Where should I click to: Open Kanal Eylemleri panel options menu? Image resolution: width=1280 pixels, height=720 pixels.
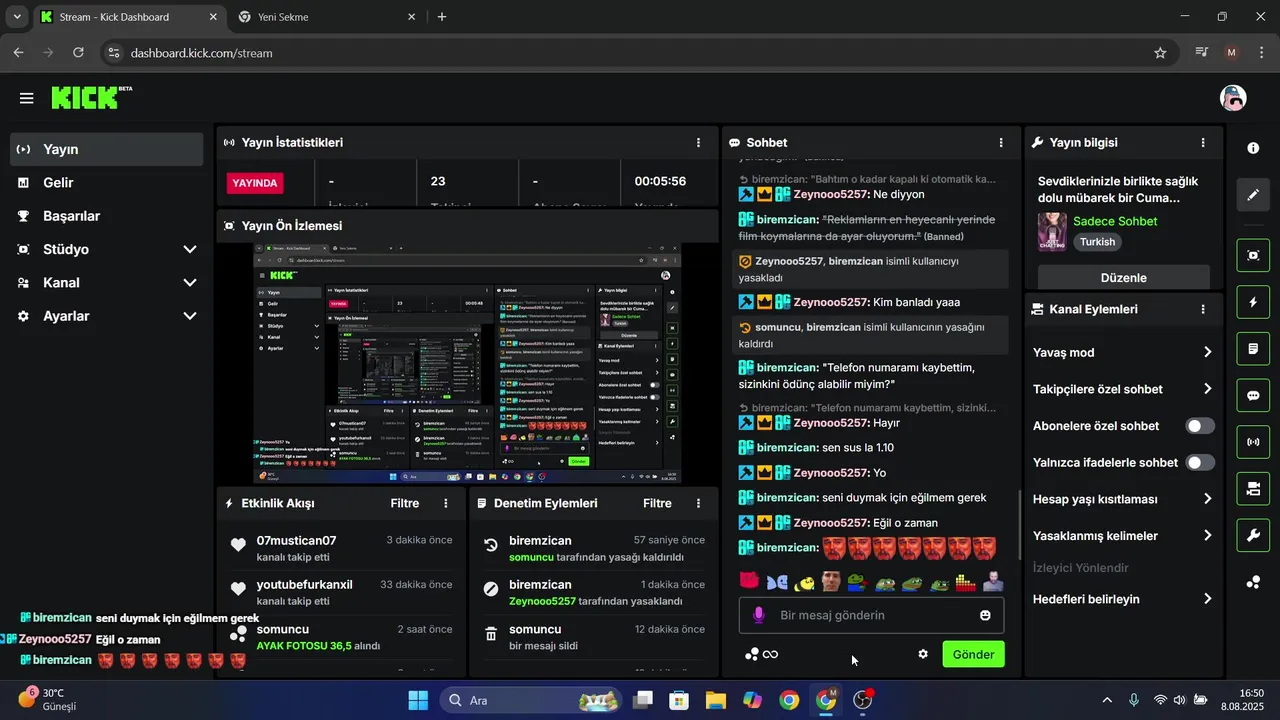click(x=1203, y=309)
